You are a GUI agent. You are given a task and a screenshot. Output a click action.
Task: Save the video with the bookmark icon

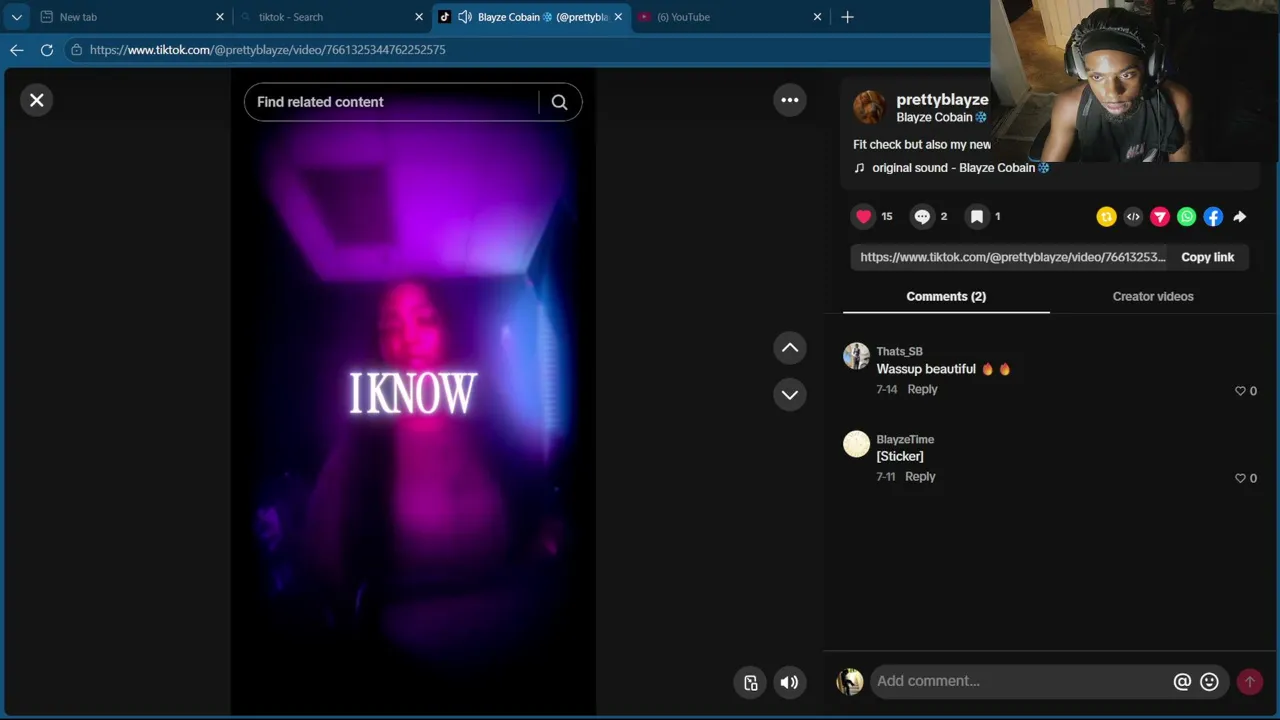[977, 216]
